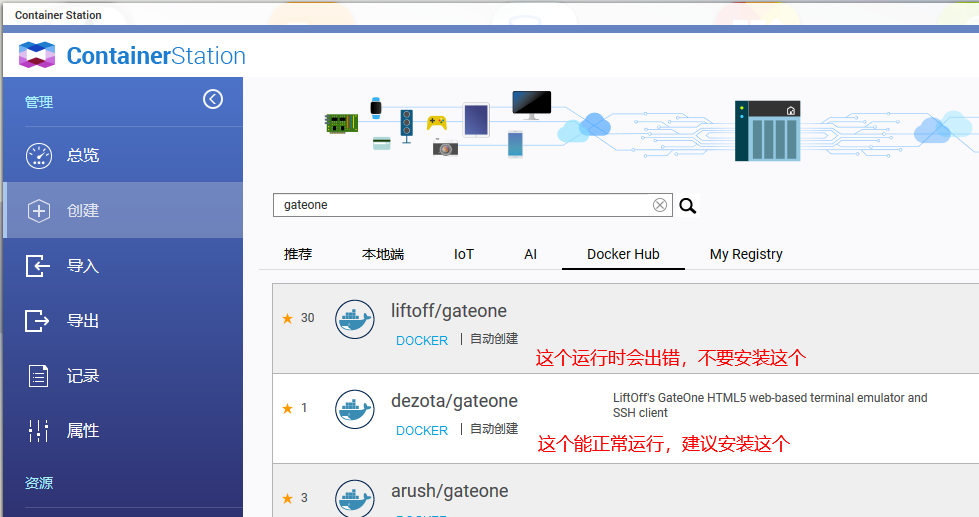Open the IoT tab
Screen dimensions: 979x517
tap(464, 254)
